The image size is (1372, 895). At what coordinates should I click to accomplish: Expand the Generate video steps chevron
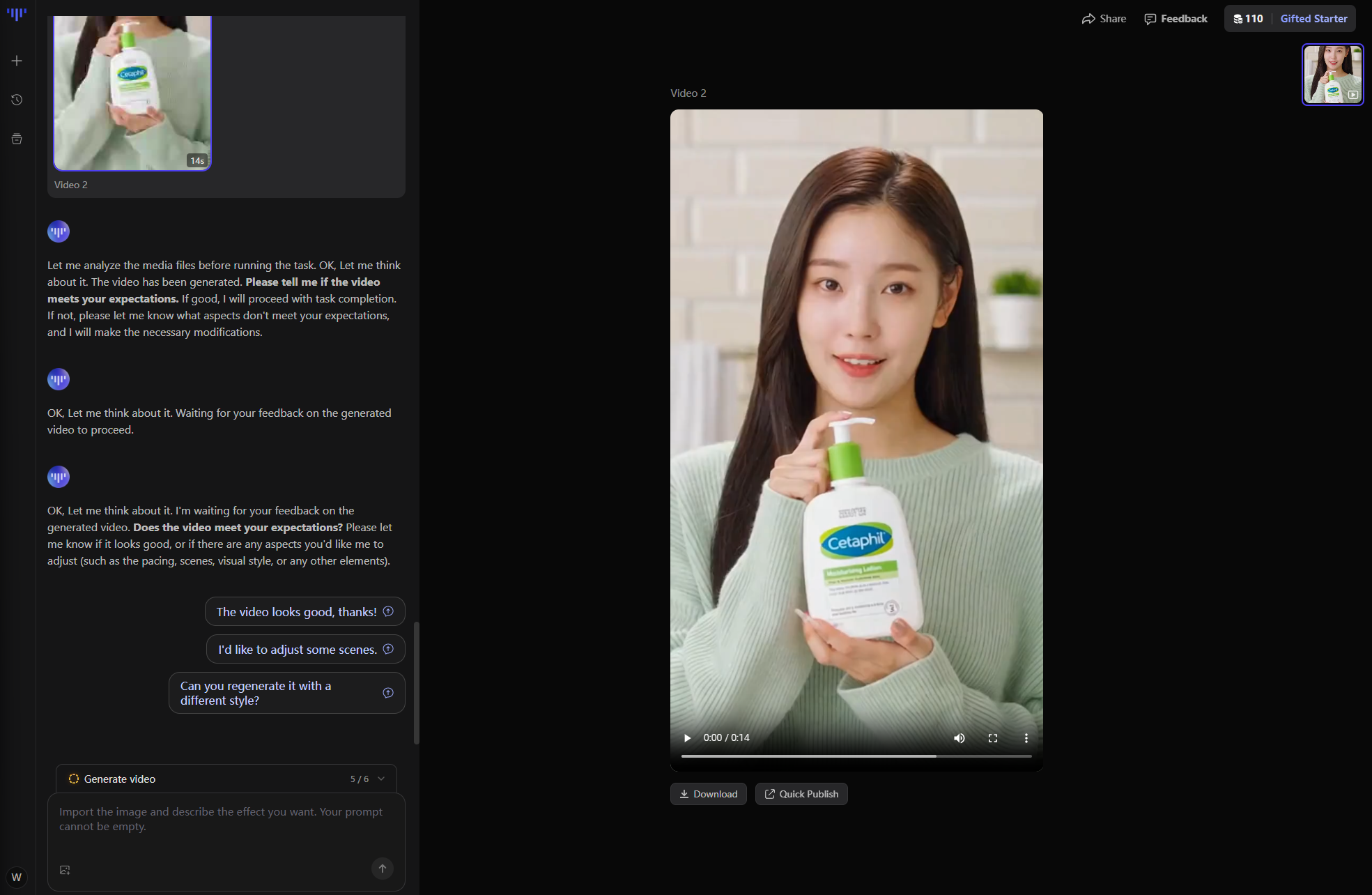tap(381, 779)
